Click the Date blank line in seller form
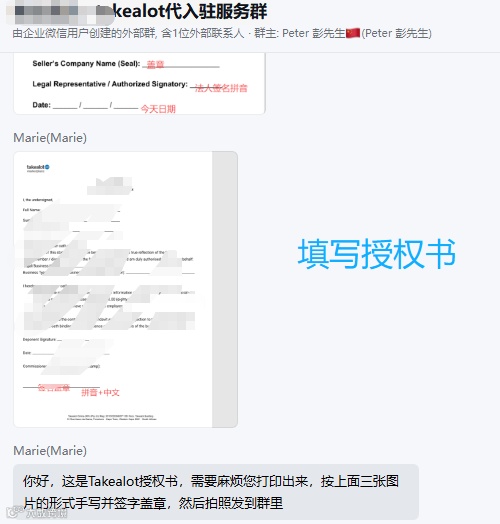500x524 pixels. click(95, 106)
